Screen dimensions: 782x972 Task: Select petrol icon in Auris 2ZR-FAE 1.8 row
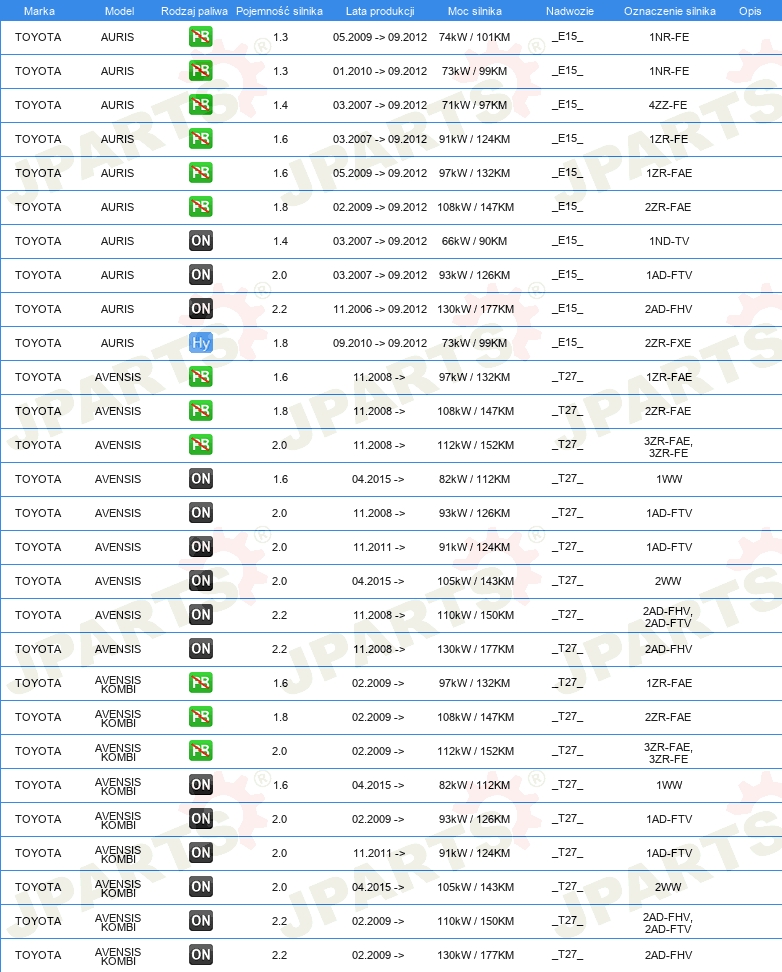pos(200,207)
